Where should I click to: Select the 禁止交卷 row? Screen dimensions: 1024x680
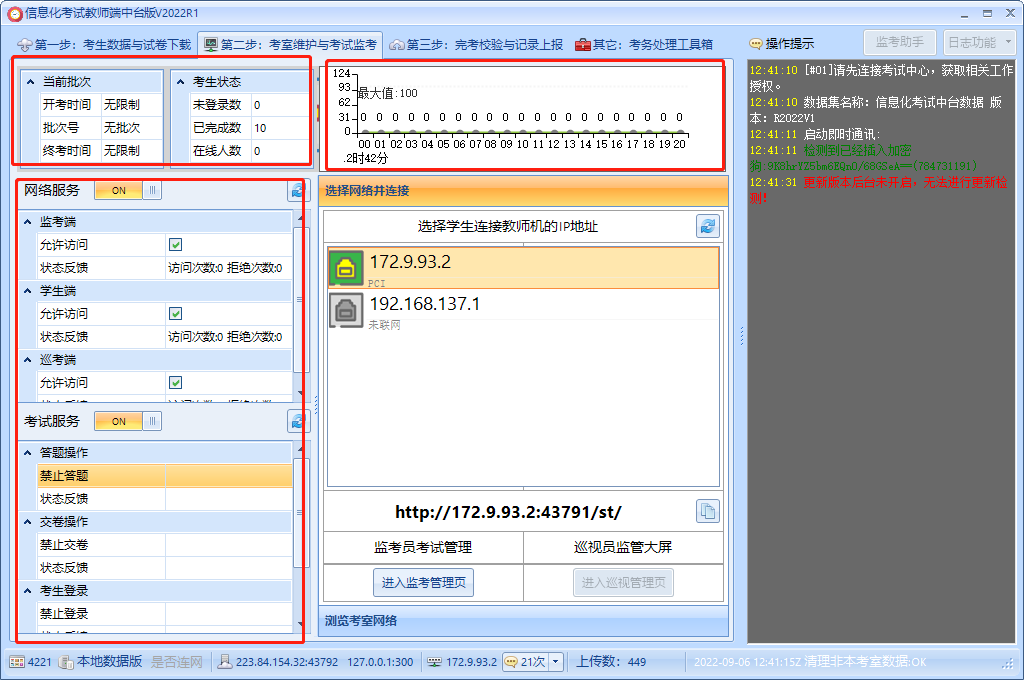(165, 545)
